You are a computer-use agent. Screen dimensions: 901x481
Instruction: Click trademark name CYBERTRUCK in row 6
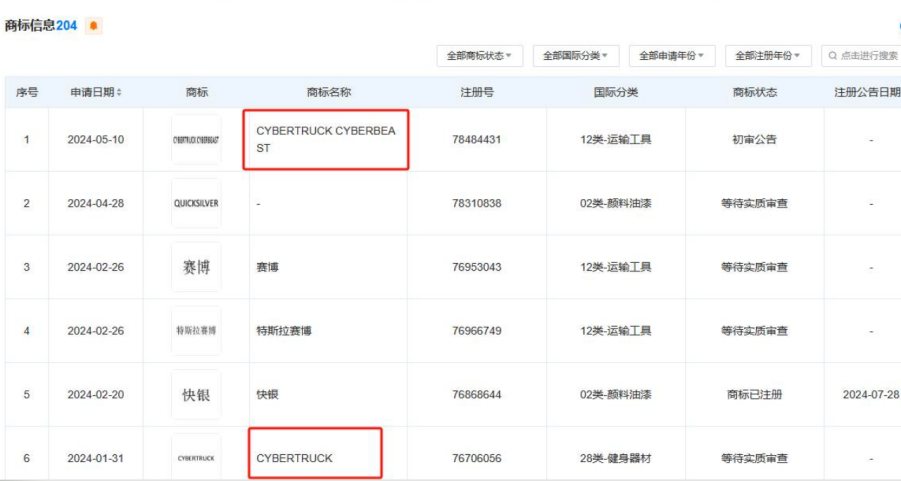294,458
